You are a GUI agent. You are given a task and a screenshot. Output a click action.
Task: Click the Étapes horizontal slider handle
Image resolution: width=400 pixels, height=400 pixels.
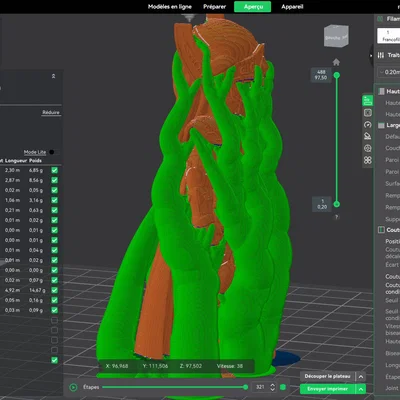(x=246, y=387)
